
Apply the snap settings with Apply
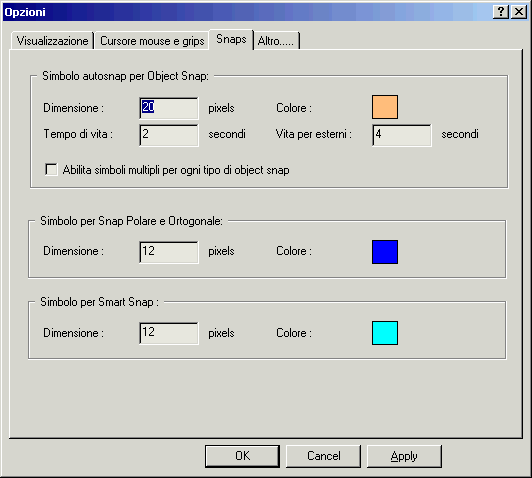point(404,456)
